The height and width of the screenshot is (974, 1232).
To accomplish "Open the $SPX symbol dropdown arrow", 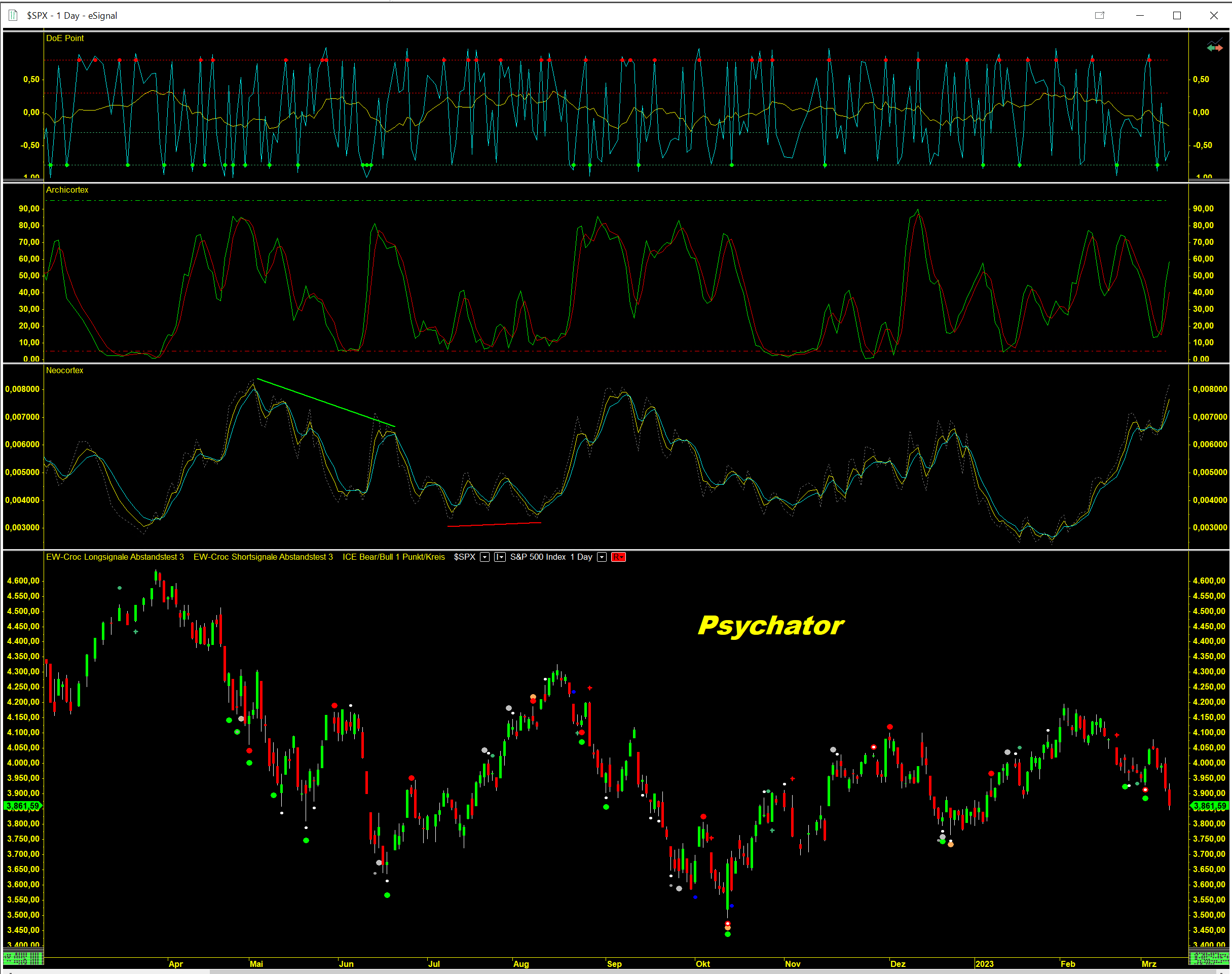I will click(x=484, y=557).
